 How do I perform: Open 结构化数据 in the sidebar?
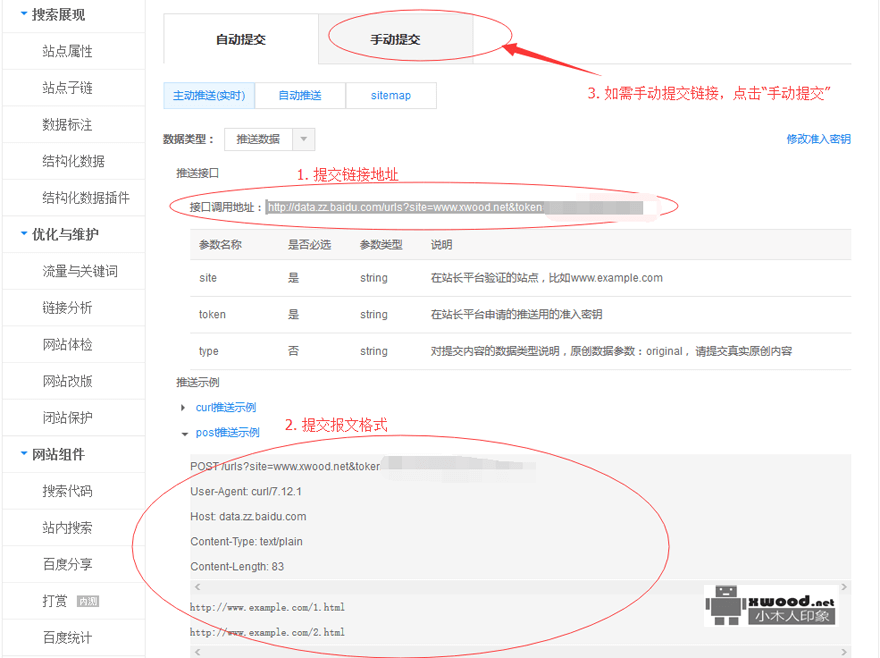click(x=74, y=161)
